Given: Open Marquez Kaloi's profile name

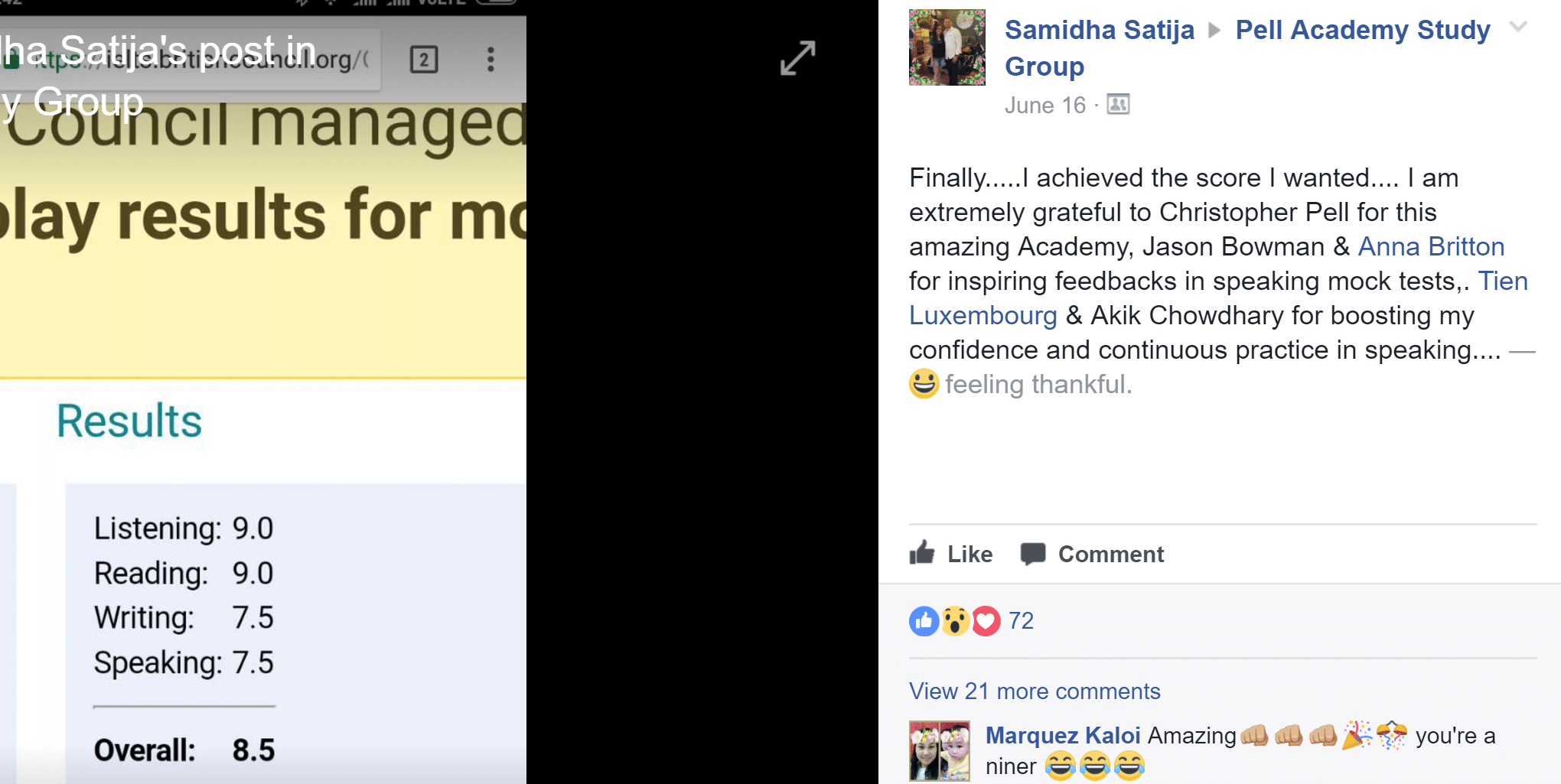Looking at the screenshot, I should click(1063, 736).
